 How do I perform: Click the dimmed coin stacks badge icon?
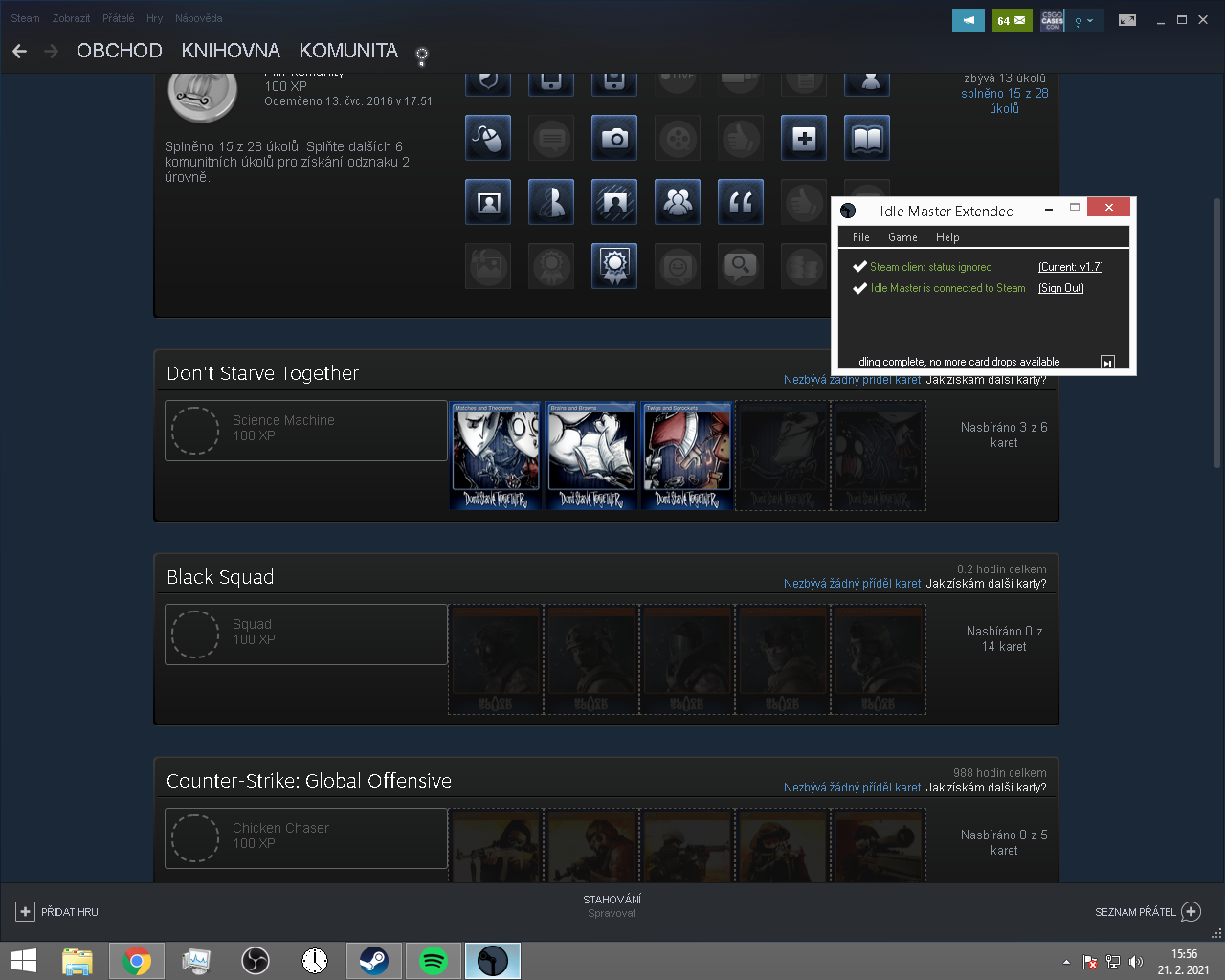click(804, 265)
